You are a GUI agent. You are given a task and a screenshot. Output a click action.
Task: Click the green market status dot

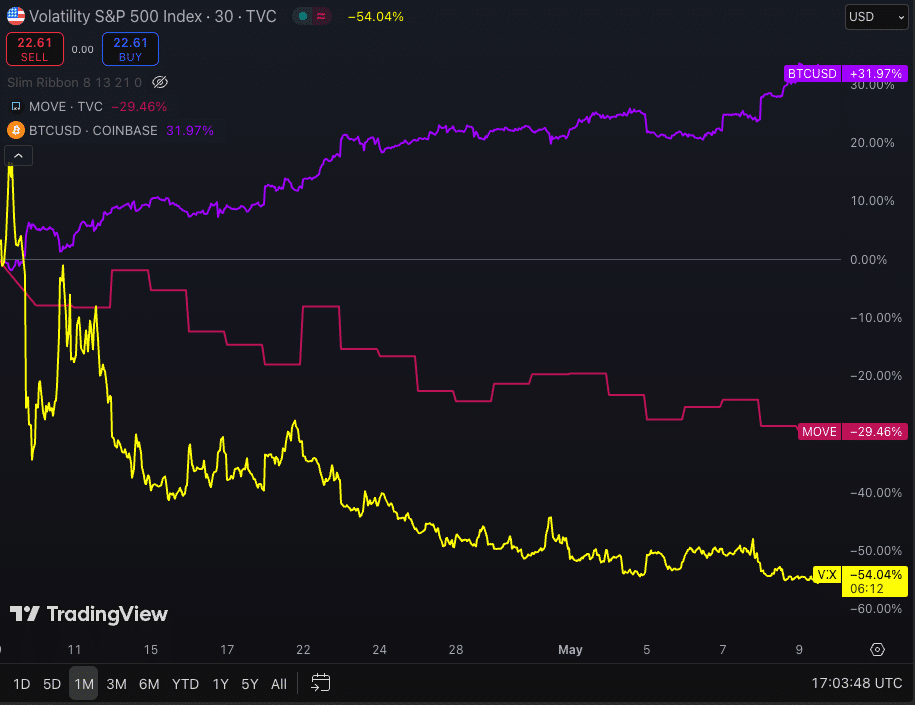click(x=303, y=16)
